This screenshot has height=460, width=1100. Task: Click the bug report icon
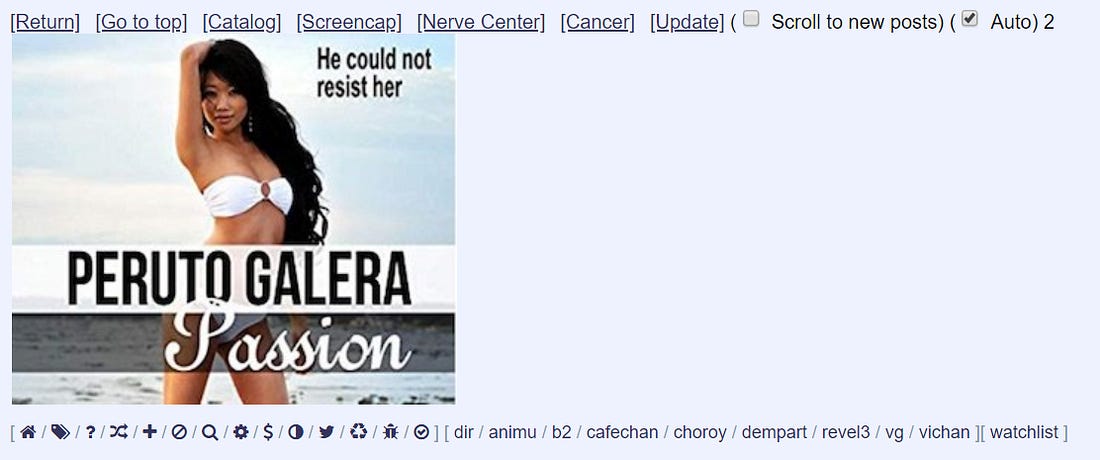[391, 432]
